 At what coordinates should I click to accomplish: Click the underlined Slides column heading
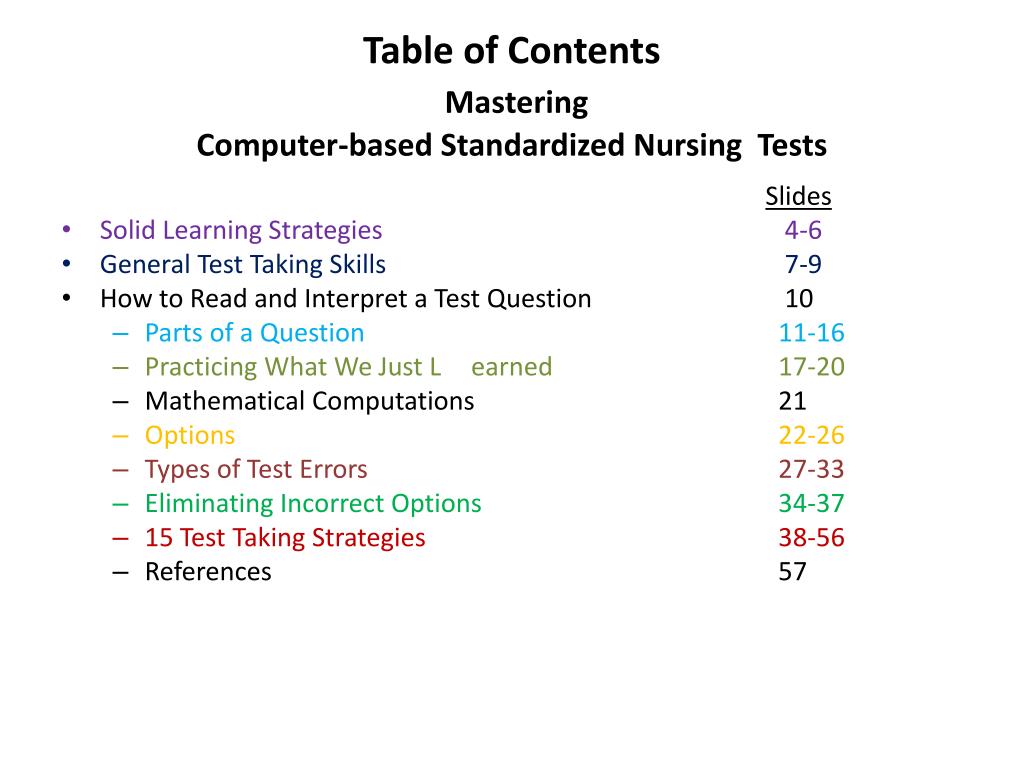pyautogui.click(x=798, y=197)
